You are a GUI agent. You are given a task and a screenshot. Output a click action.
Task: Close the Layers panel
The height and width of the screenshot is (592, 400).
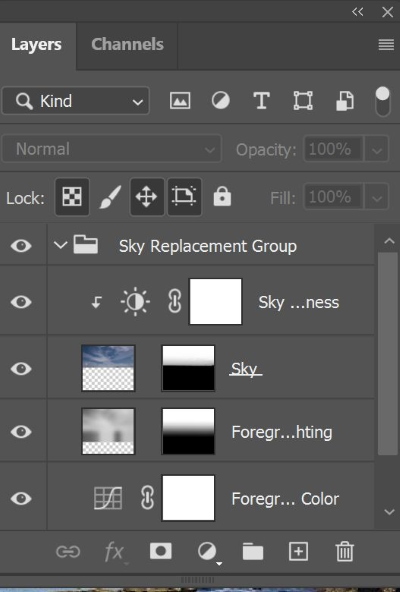click(x=388, y=12)
